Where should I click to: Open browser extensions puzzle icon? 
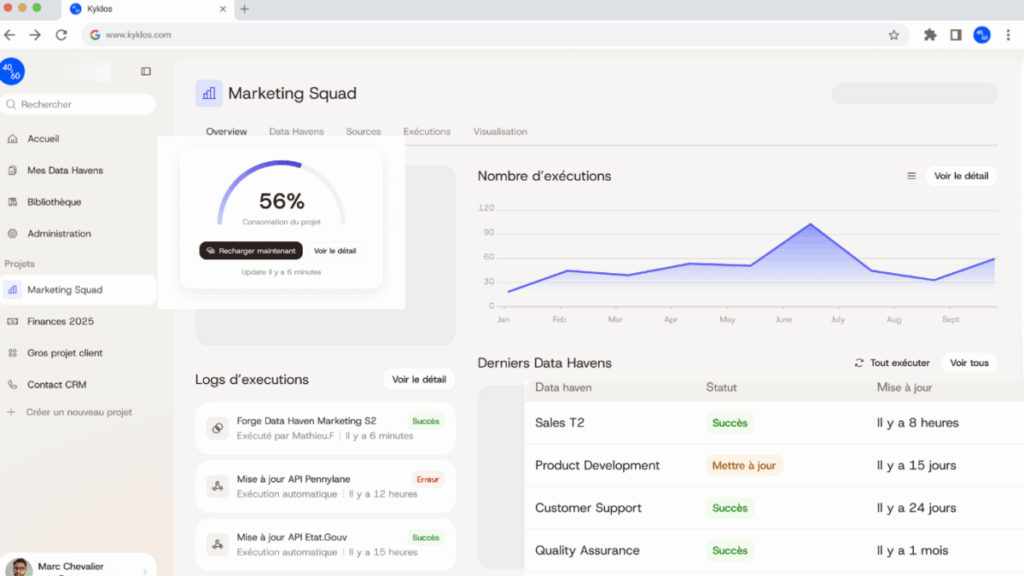(x=930, y=34)
